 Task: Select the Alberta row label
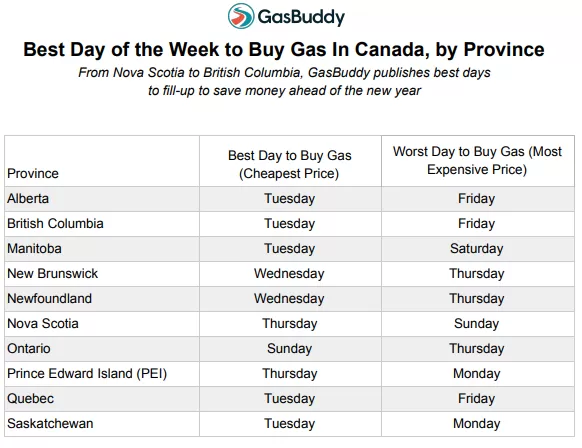click(x=102, y=199)
